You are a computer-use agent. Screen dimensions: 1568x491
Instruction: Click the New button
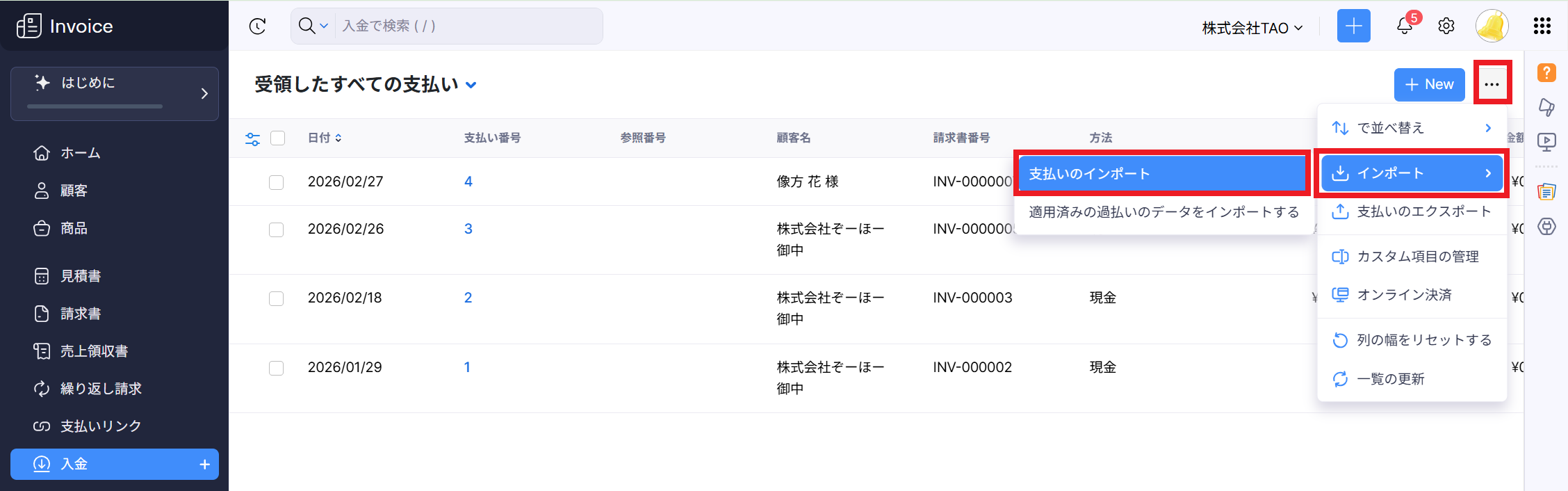(x=1429, y=85)
